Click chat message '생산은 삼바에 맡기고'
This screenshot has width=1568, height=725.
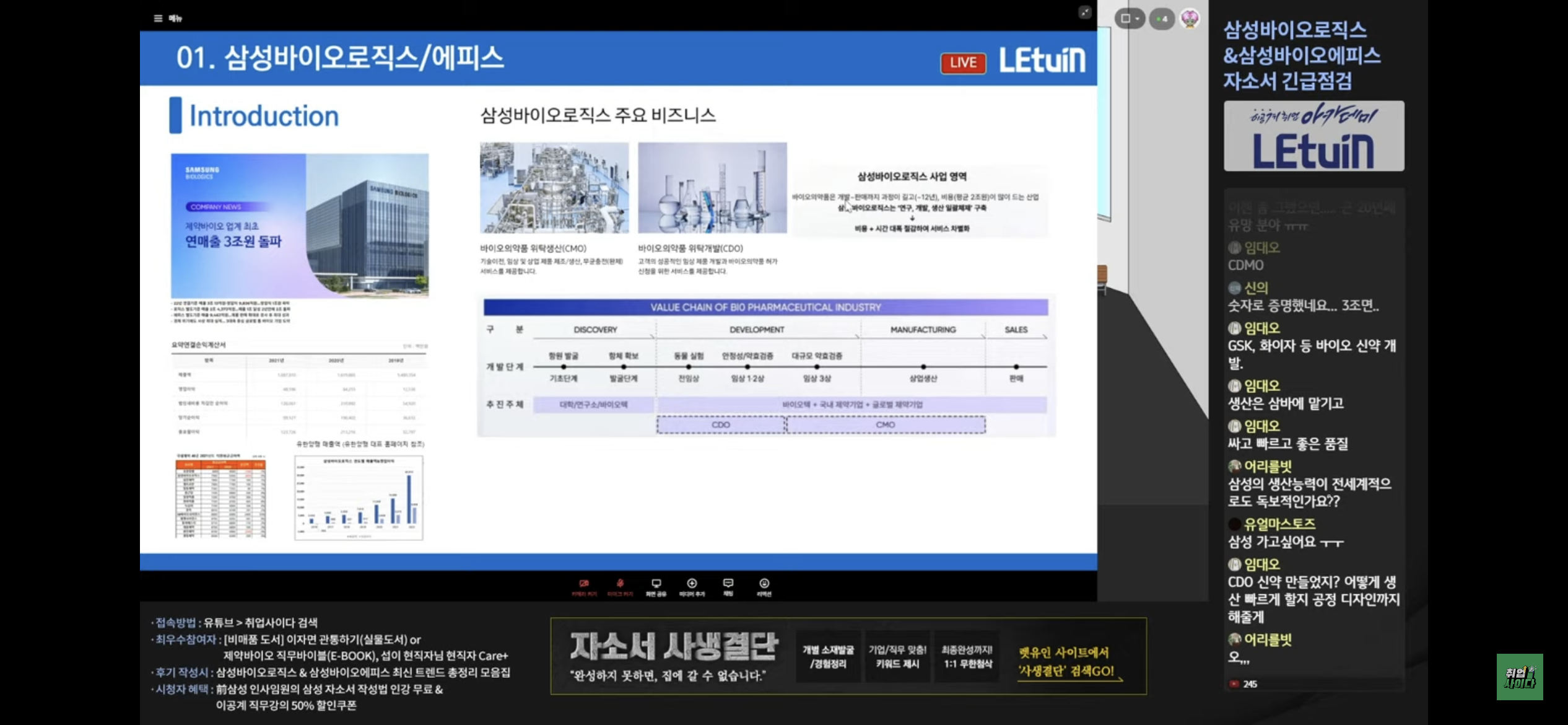pyautogui.click(x=1286, y=403)
